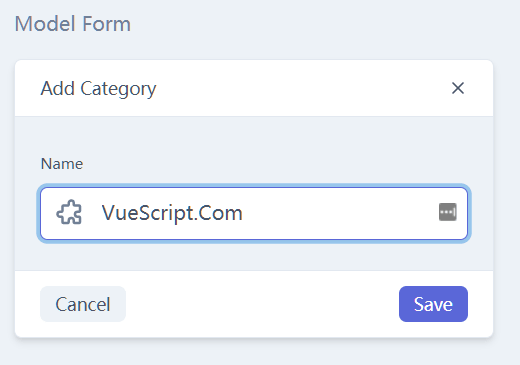Dismiss the dialog using the Cancel button
This screenshot has height=365, width=520.
click(83, 304)
